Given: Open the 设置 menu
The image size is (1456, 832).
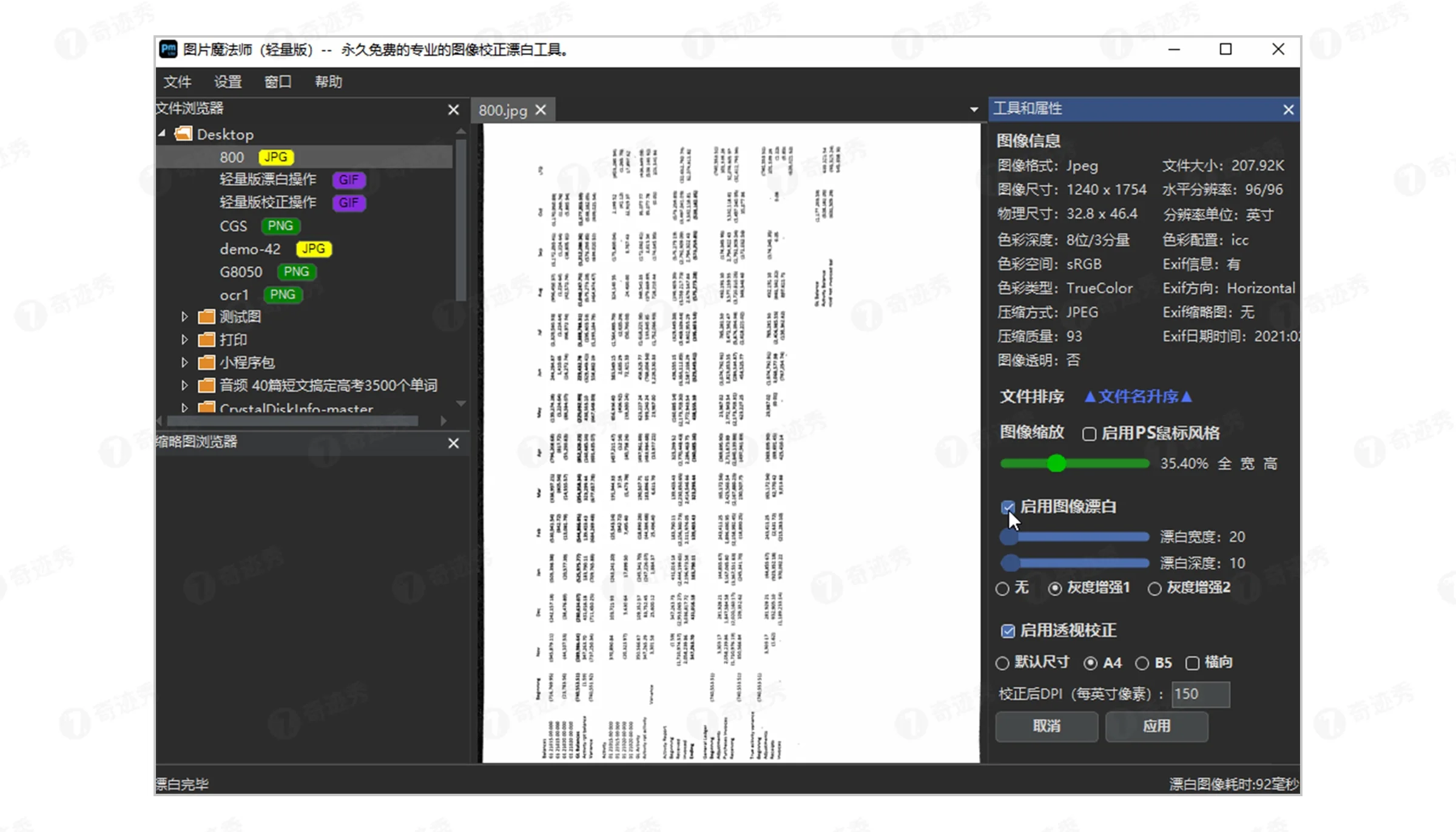Looking at the screenshot, I should tap(227, 82).
